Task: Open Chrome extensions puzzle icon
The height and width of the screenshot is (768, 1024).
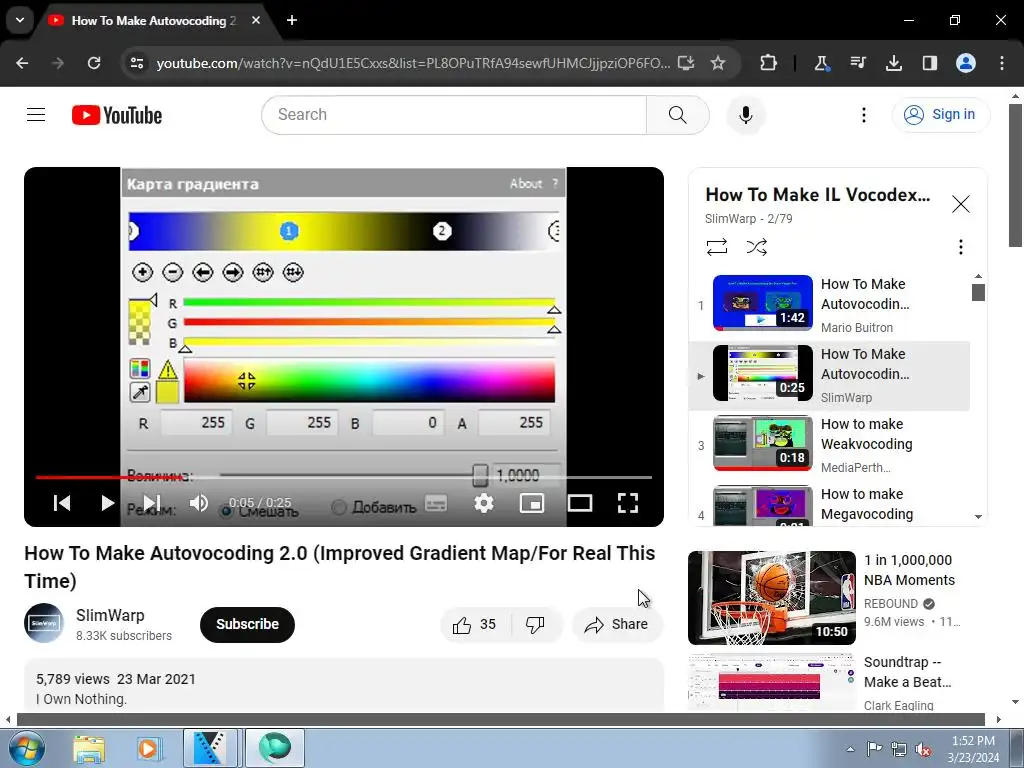Action: point(769,63)
